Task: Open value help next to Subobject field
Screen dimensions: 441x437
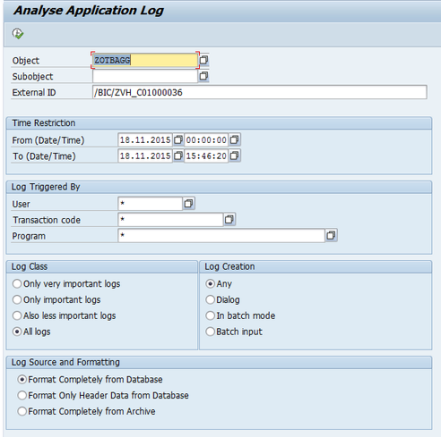Action: click(204, 76)
